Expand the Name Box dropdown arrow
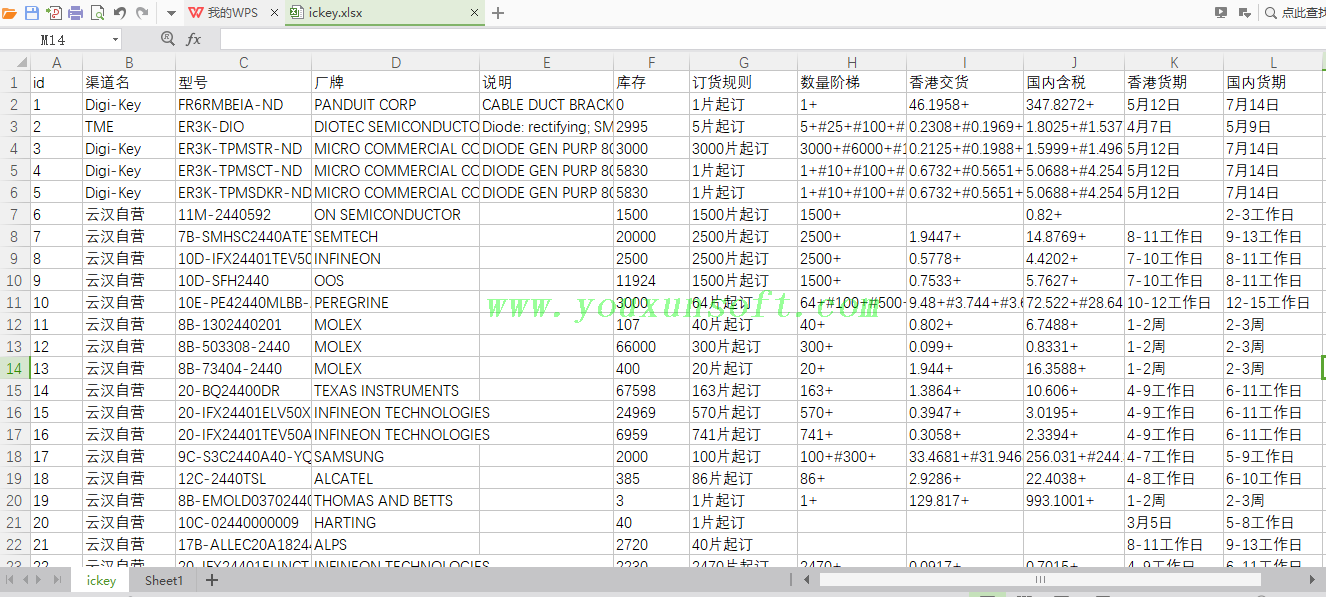 click(115, 39)
